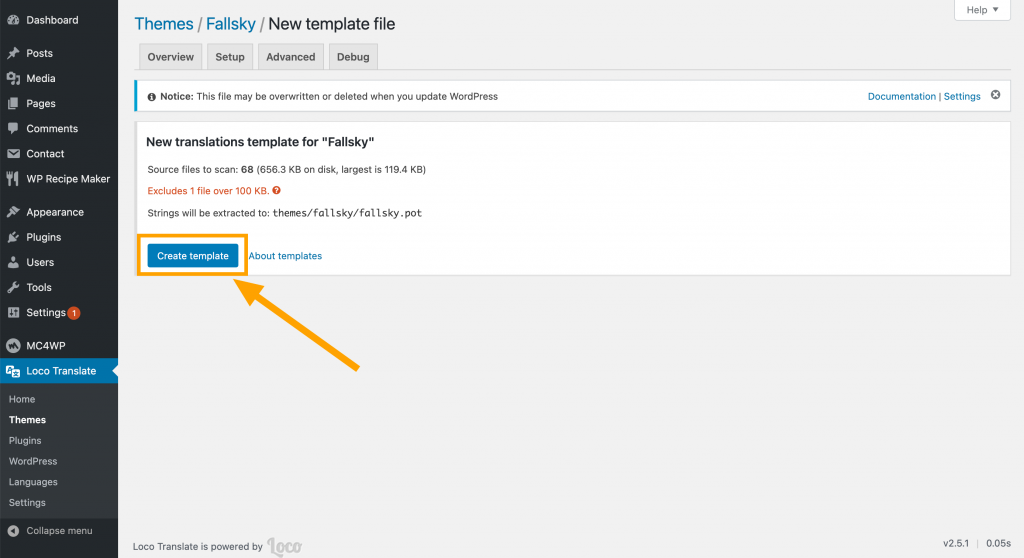Open Languages in Loco Translate submenu
Image resolution: width=1024 pixels, height=558 pixels.
33,482
